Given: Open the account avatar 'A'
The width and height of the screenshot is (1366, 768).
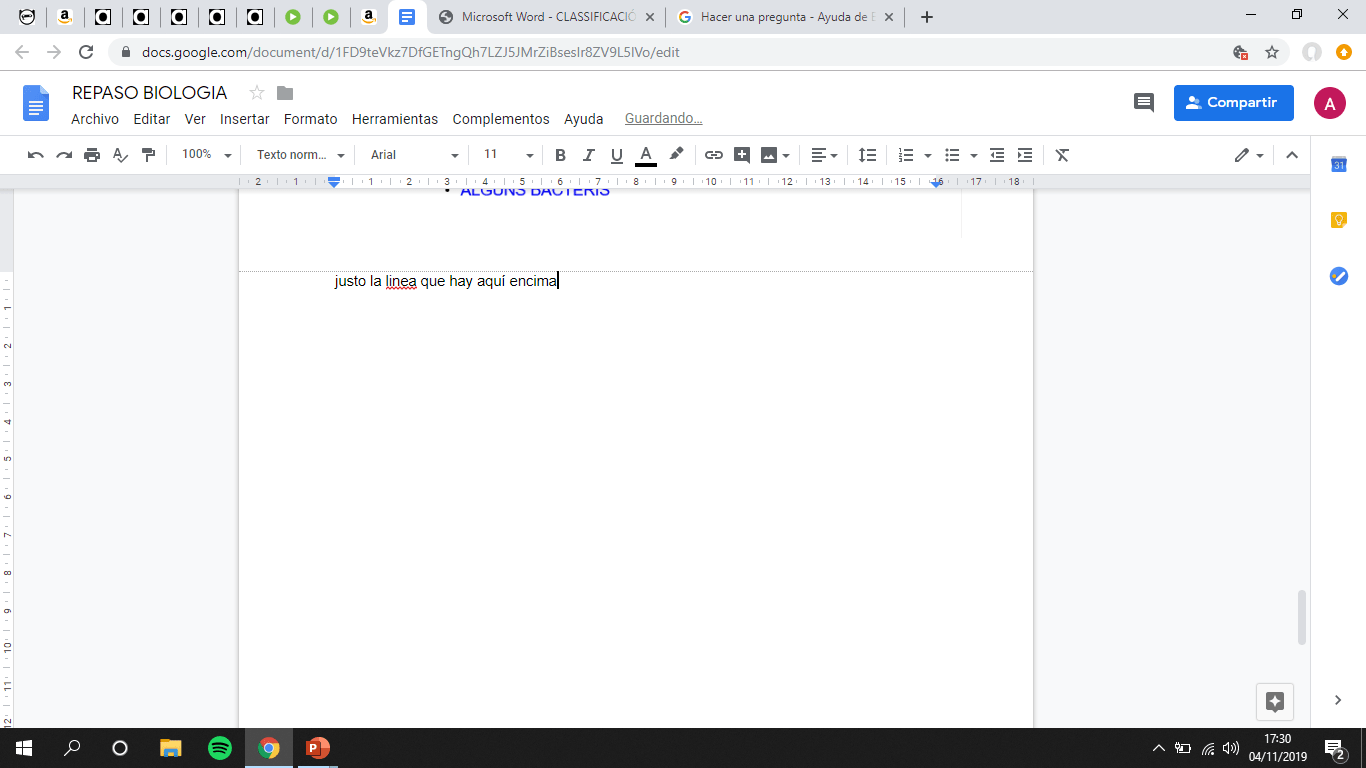Looking at the screenshot, I should (1330, 103).
